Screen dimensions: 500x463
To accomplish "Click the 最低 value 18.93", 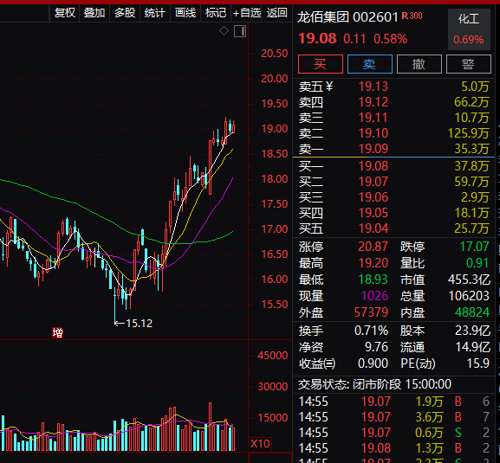I will pyautogui.click(x=373, y=279).
